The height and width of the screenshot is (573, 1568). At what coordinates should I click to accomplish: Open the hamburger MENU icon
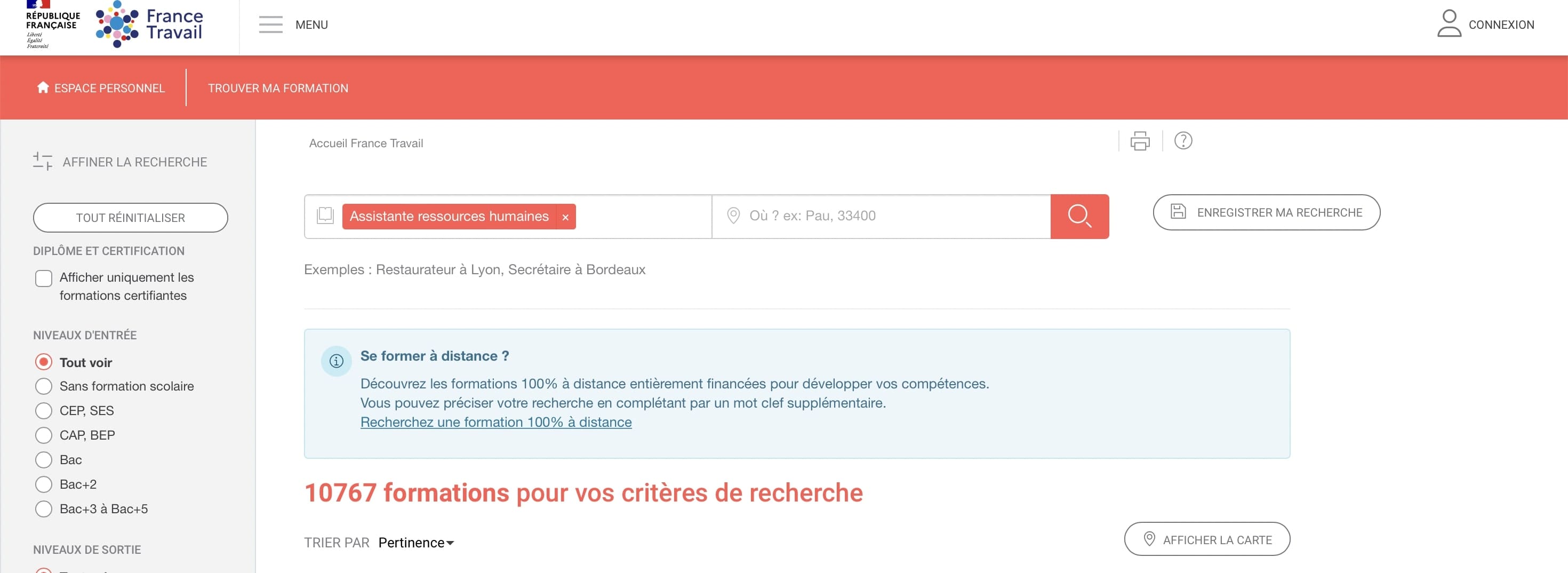click(270, 25)
